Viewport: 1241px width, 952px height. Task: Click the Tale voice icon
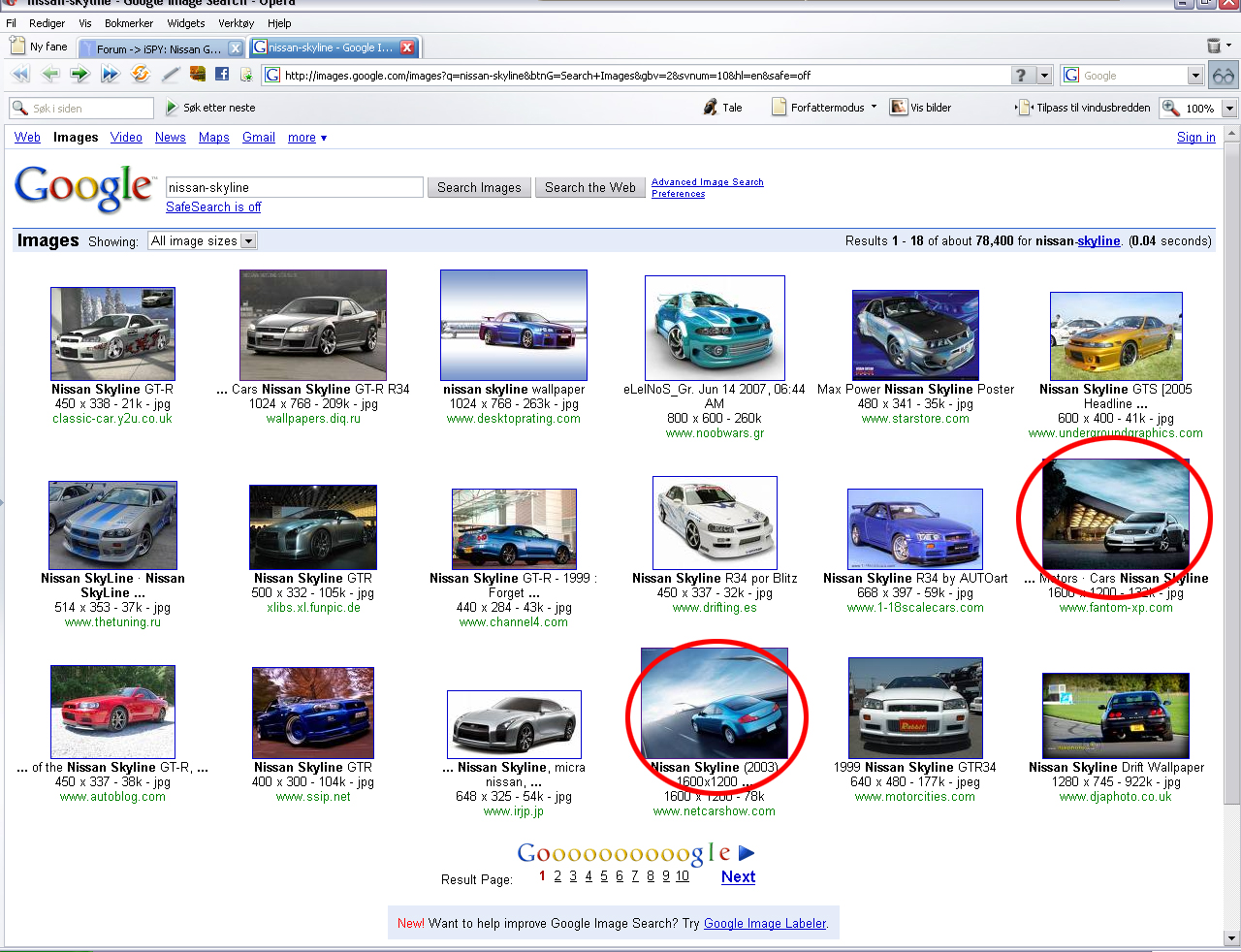point(723,108)
